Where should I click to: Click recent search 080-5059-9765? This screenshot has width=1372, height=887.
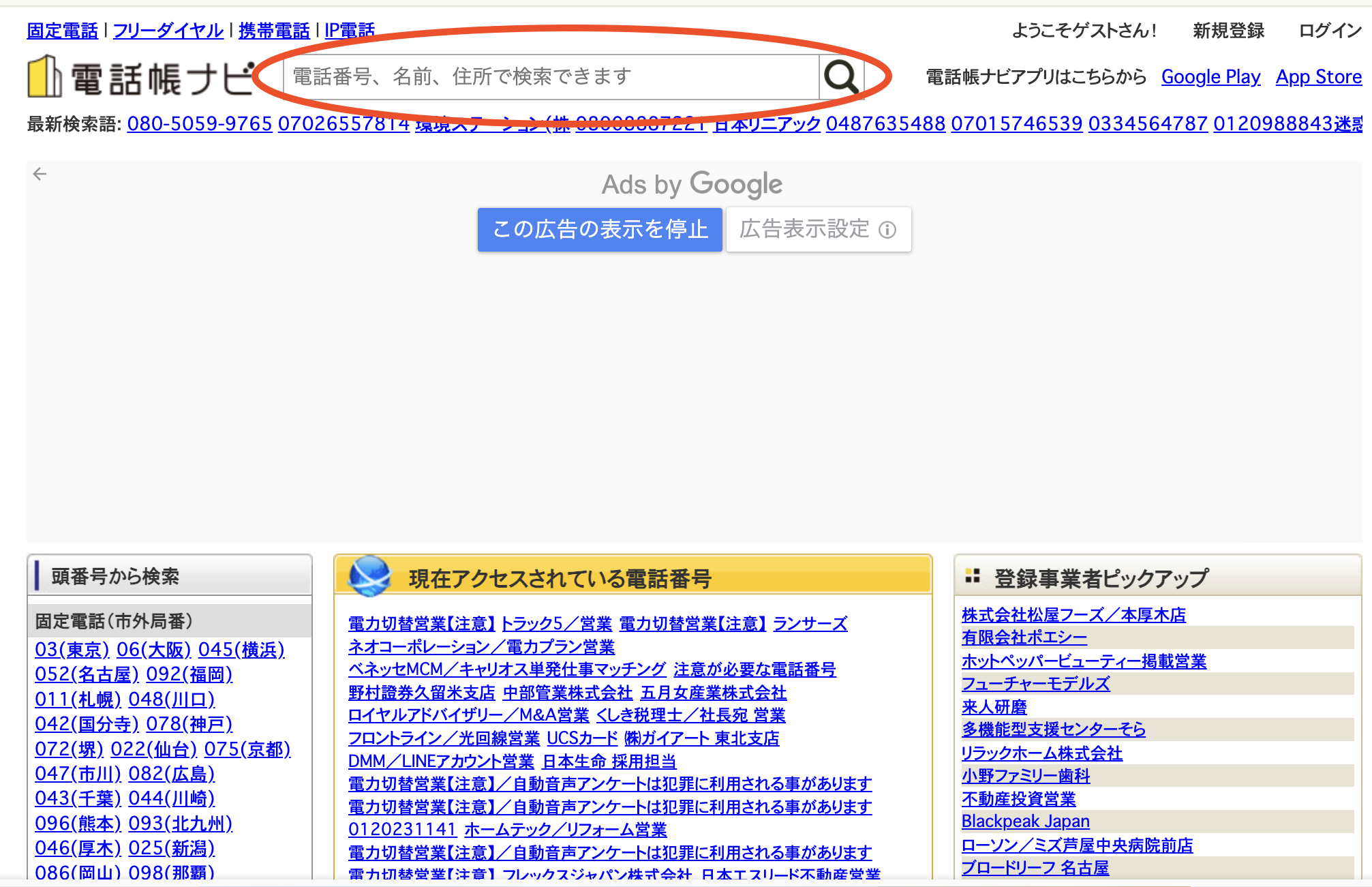coord(200,124)
